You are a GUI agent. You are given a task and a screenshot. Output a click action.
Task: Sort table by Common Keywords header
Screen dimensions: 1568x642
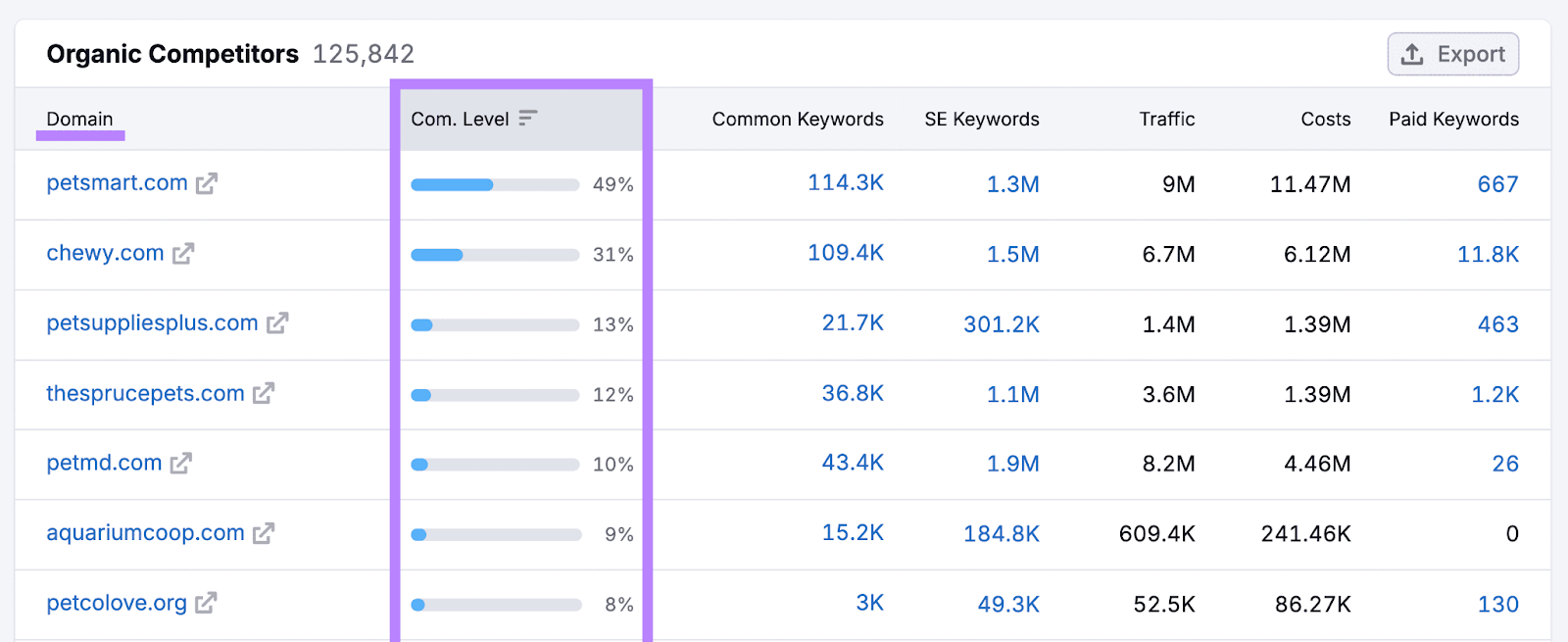point(797,120)
